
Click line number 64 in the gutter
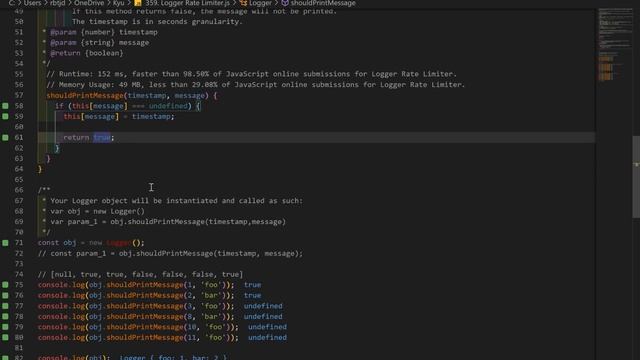[x=19, y=169]
